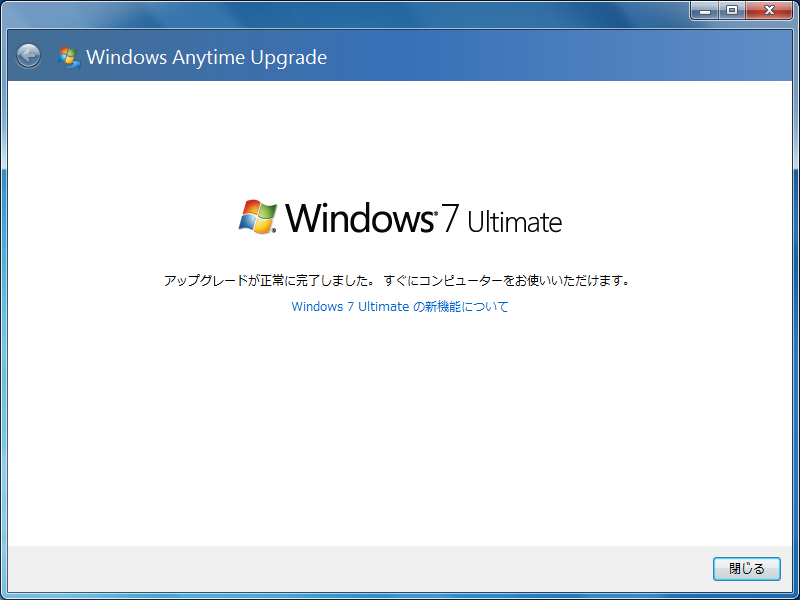
Task: Minimize the Anytime Upgrade window
Action: coord(706,10)
